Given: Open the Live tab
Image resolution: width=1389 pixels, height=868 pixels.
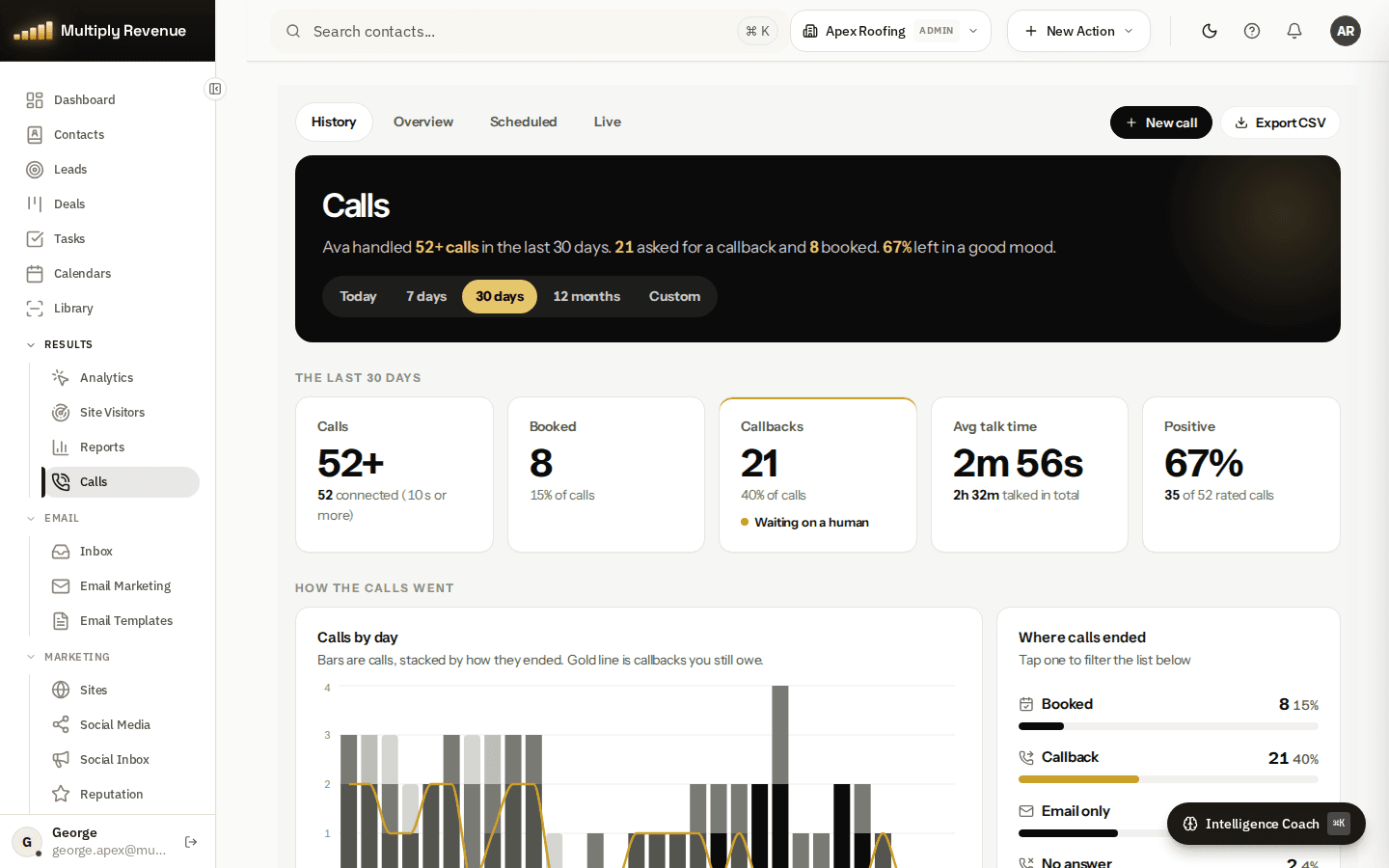Looking at the screenshot, I should (608, 122).
